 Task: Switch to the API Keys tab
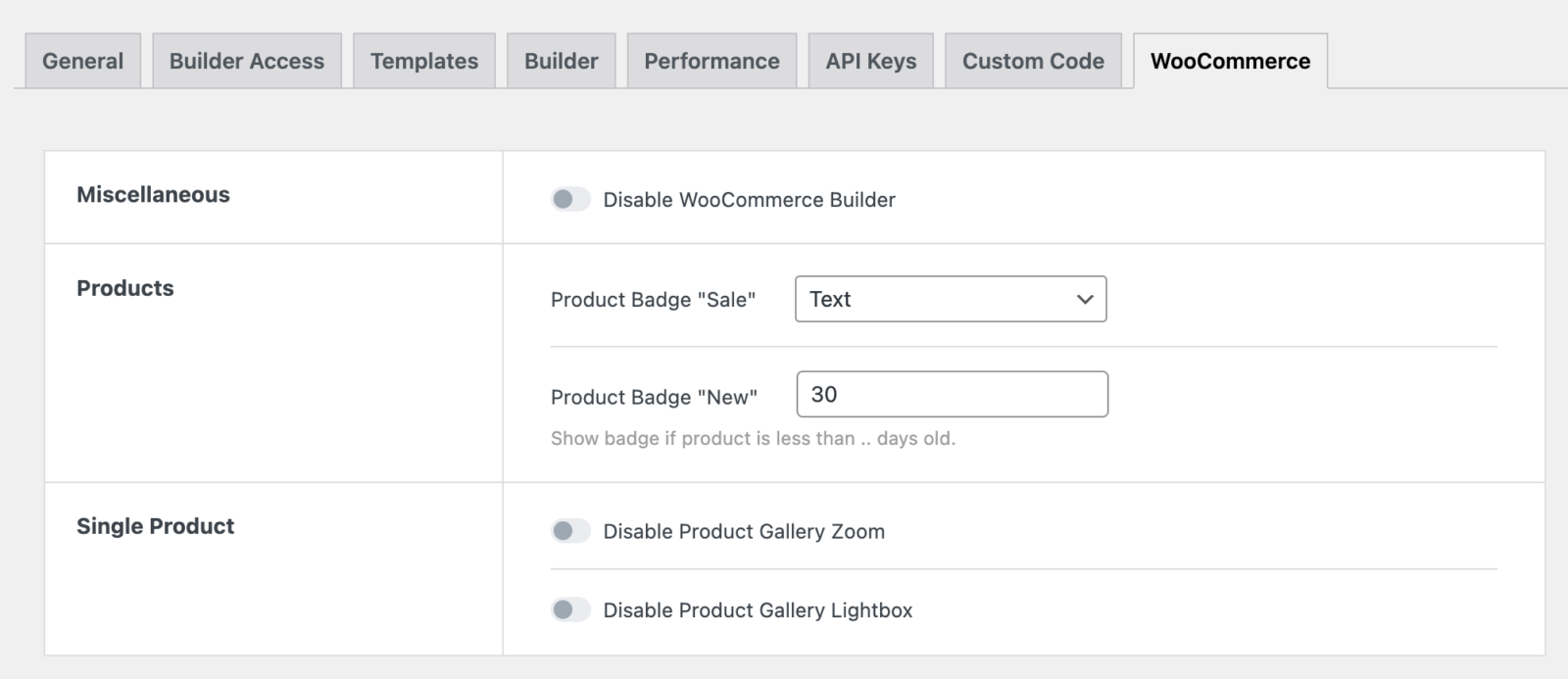(870, 61)
